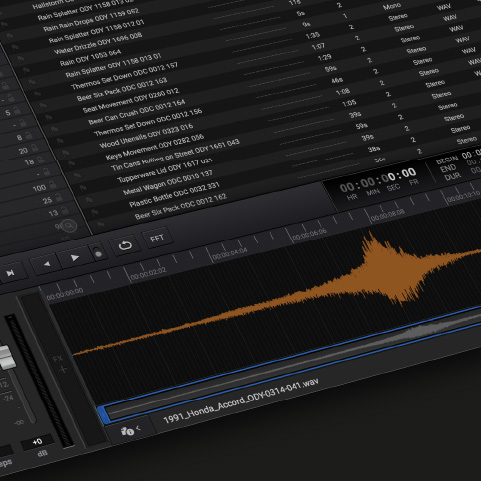Click the blue overview scroll handle
Viewport: 481px width, 481px height.
click(102, 415)
